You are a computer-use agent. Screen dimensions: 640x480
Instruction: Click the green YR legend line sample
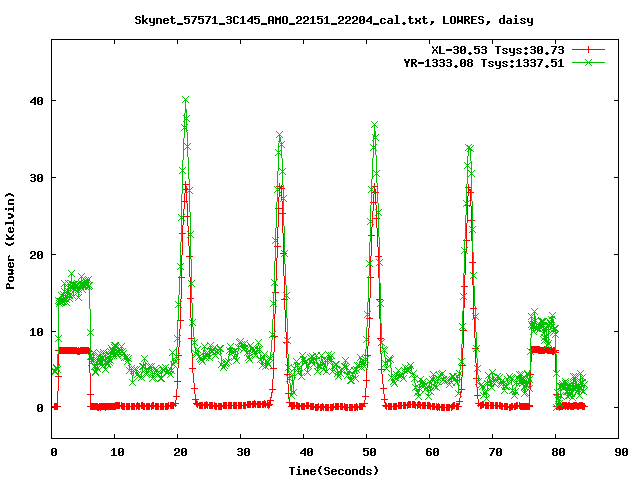[588, 62]
